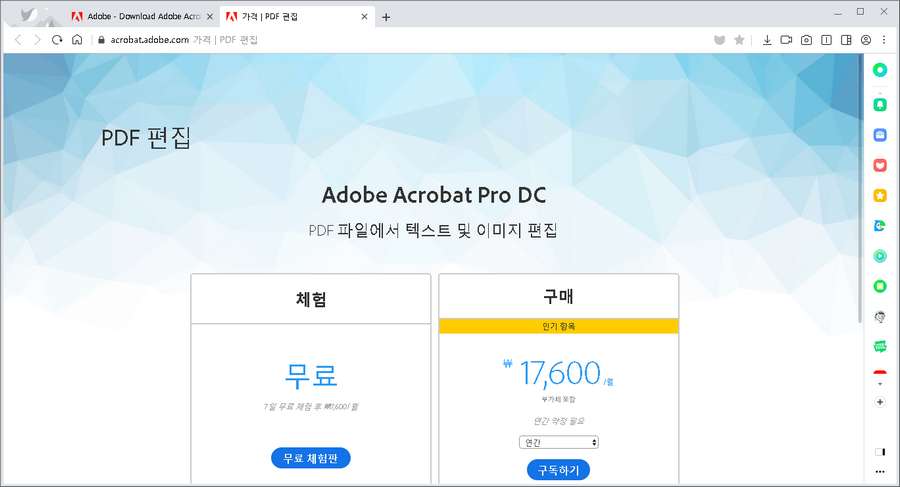Open the home page via the house icon
This screenshot has height=487, width=900.
[x=77, y=40]
